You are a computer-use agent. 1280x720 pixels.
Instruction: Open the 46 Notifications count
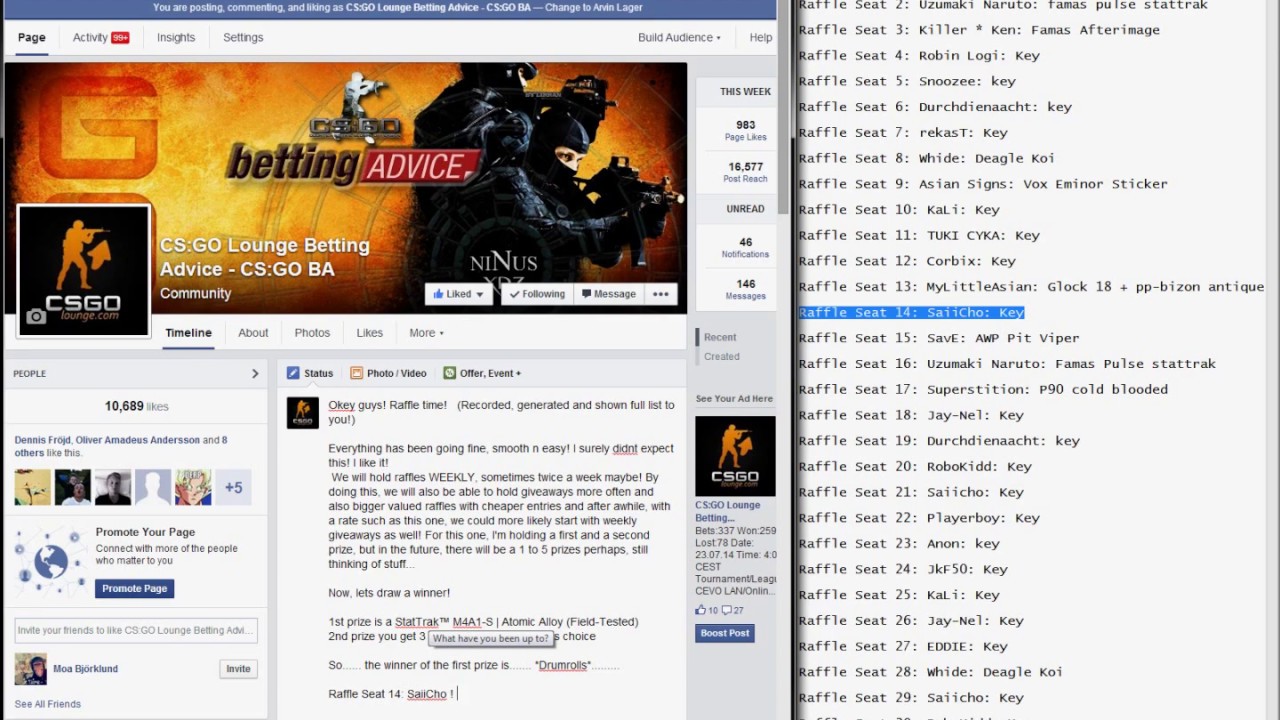(745, 247)
